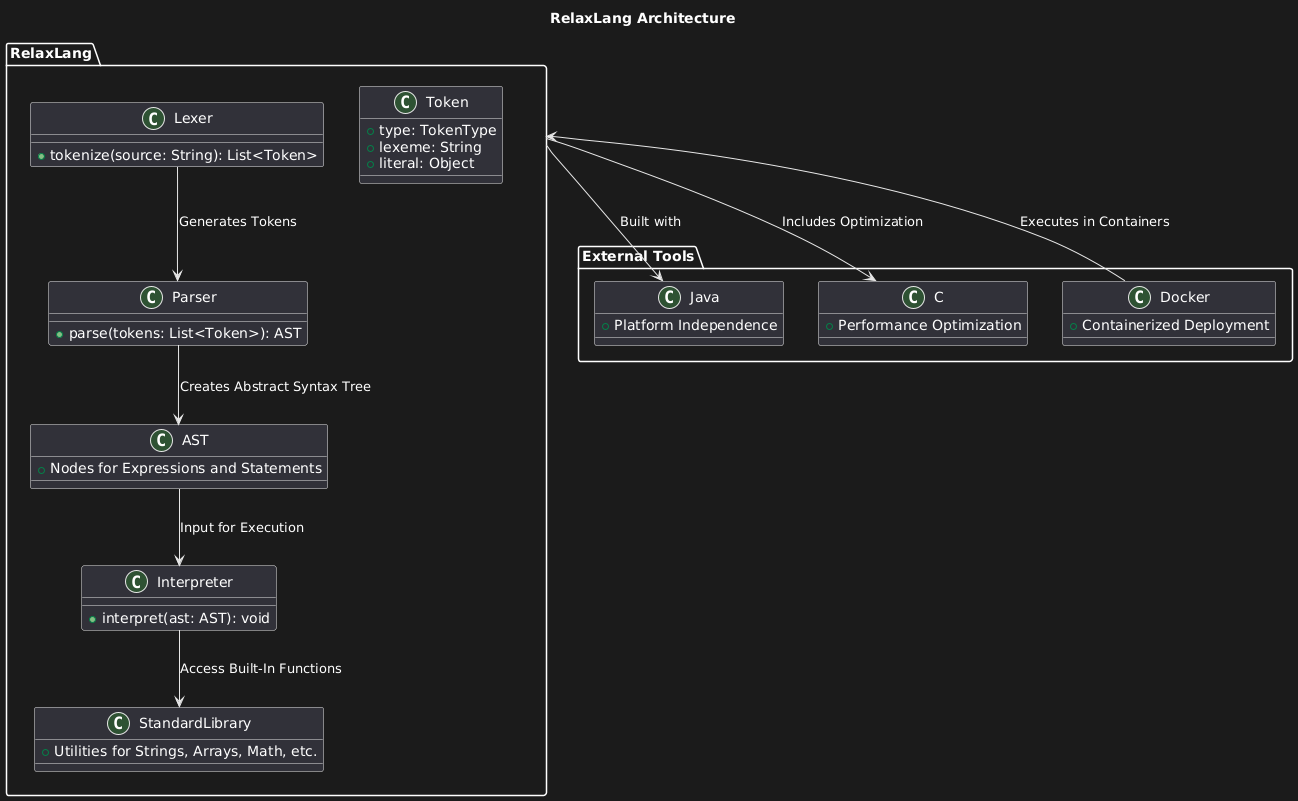
Task: Click the Containerized Deployment attribute
Action: pyautogui.click(x=1175, y=325)
